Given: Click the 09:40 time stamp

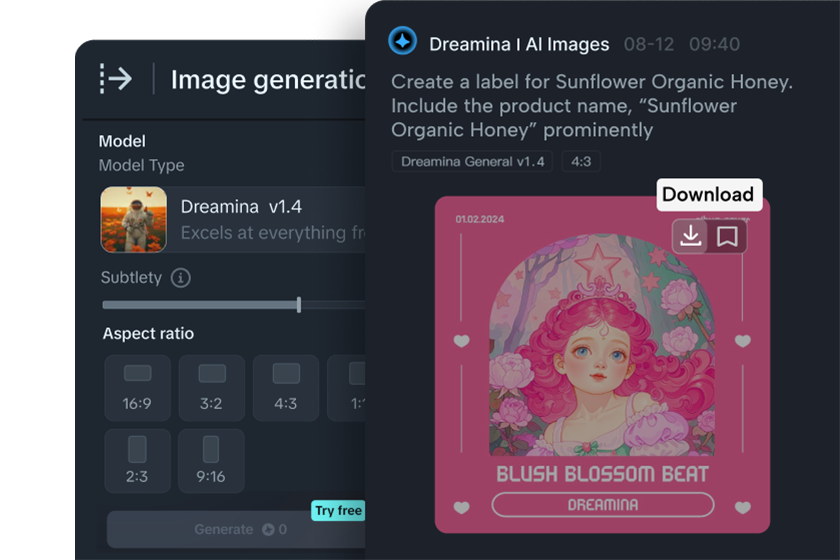Looking at the screenshot, I should pos(714,44).
